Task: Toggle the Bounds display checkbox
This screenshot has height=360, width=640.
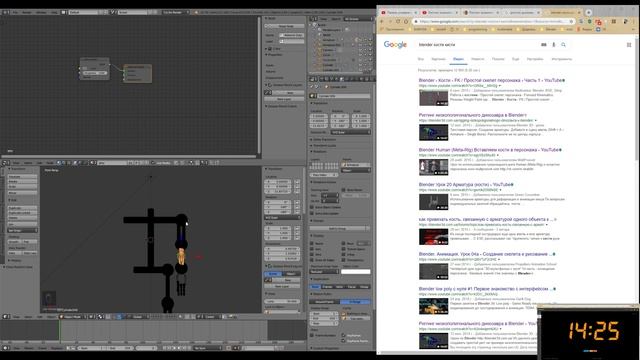Action: point(344,243)
